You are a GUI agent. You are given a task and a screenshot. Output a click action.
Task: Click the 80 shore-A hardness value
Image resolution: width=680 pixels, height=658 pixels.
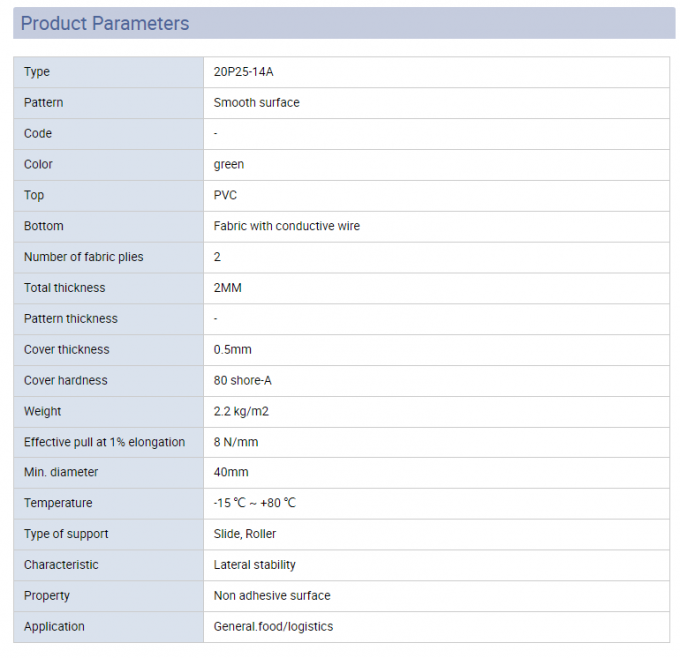click(244, 381)
